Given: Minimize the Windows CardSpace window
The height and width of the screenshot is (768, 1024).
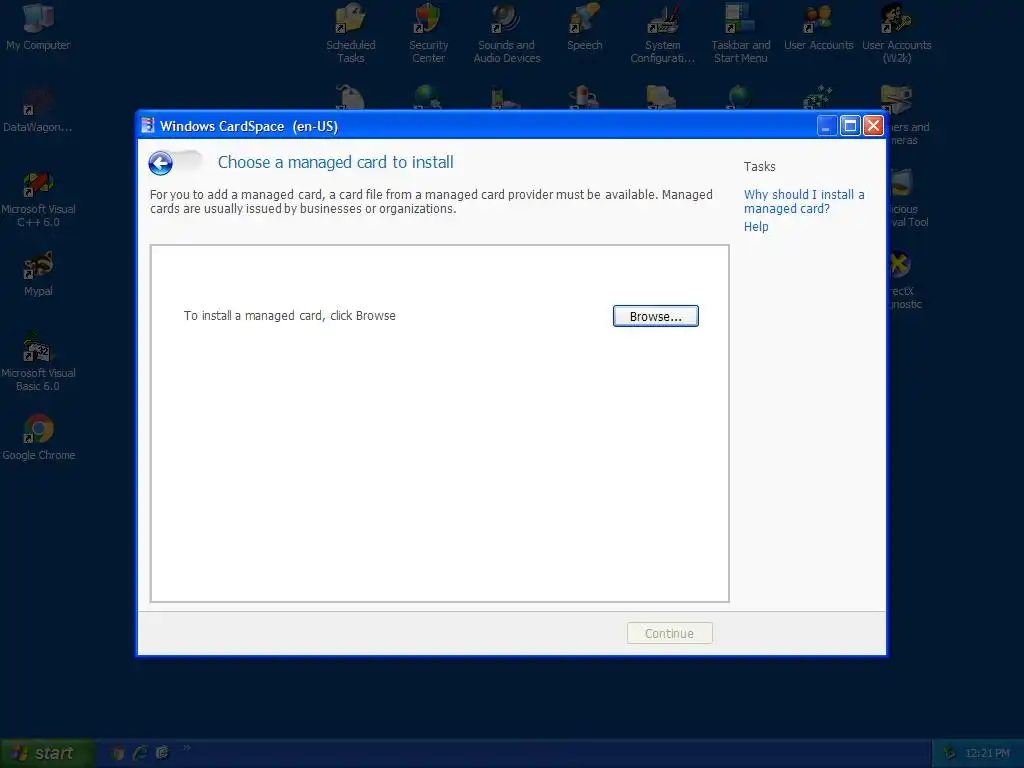Looking at the screenshot, I should (x=827, y=125).
